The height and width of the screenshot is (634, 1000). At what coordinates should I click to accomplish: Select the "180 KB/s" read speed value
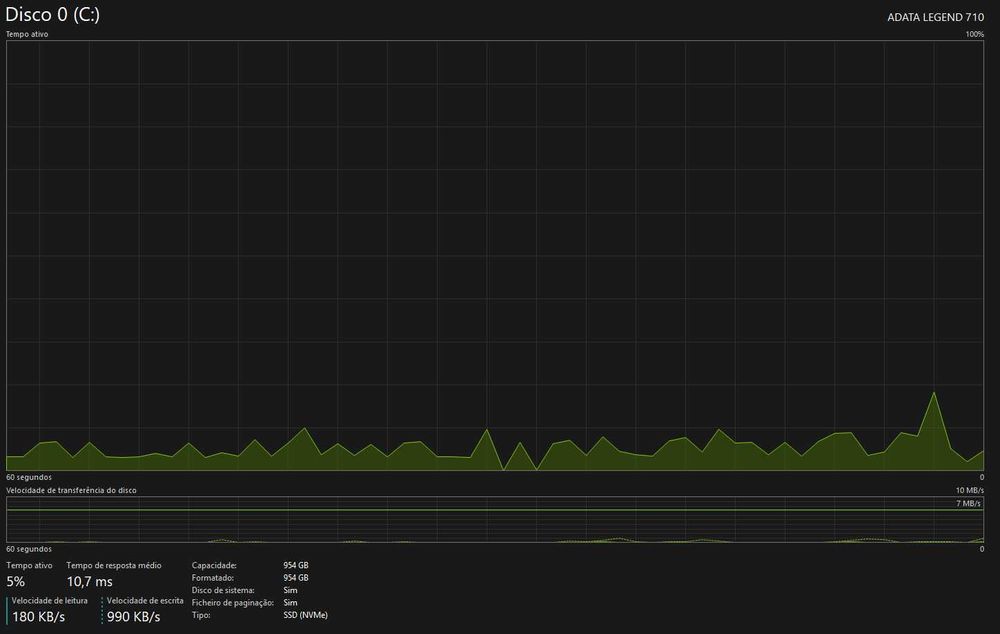point(38,617)
